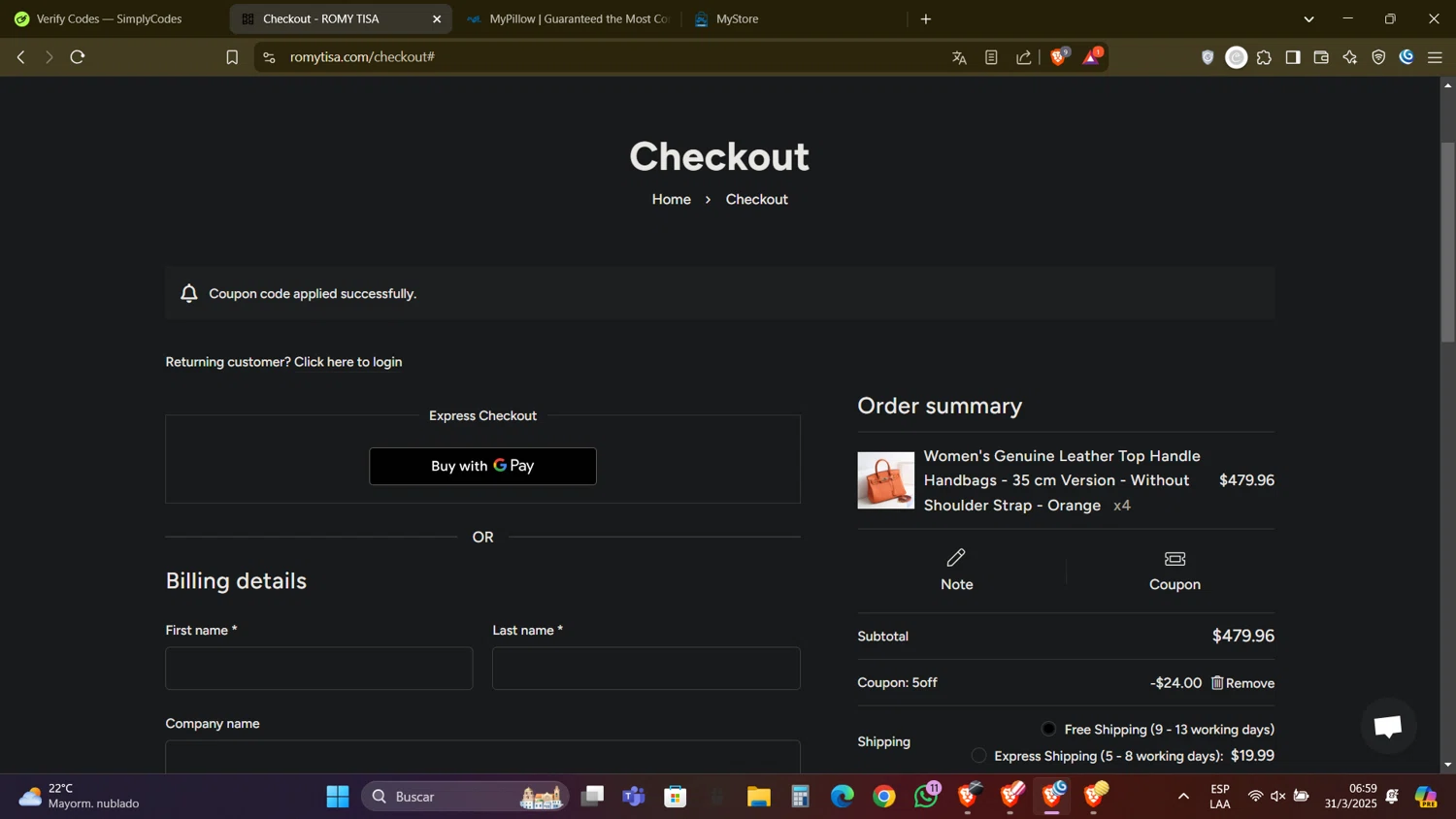Bookmark this page with the bookmark icon
1456x819 pixels.
[x=232, y=57]
